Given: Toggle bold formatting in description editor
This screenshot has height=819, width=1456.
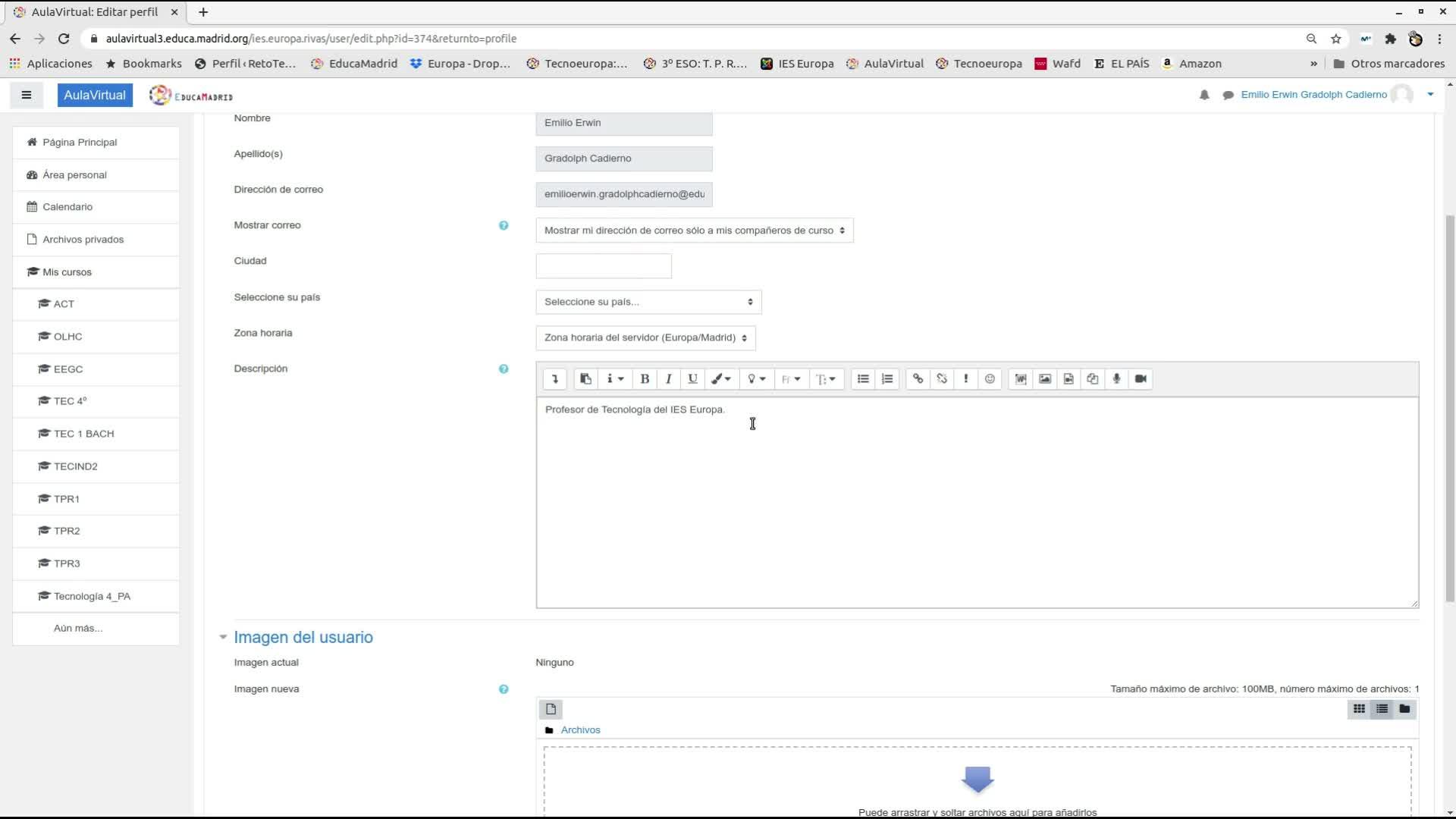Looking at the screenshot, I should pyautogui.click(x=645, y=379).
